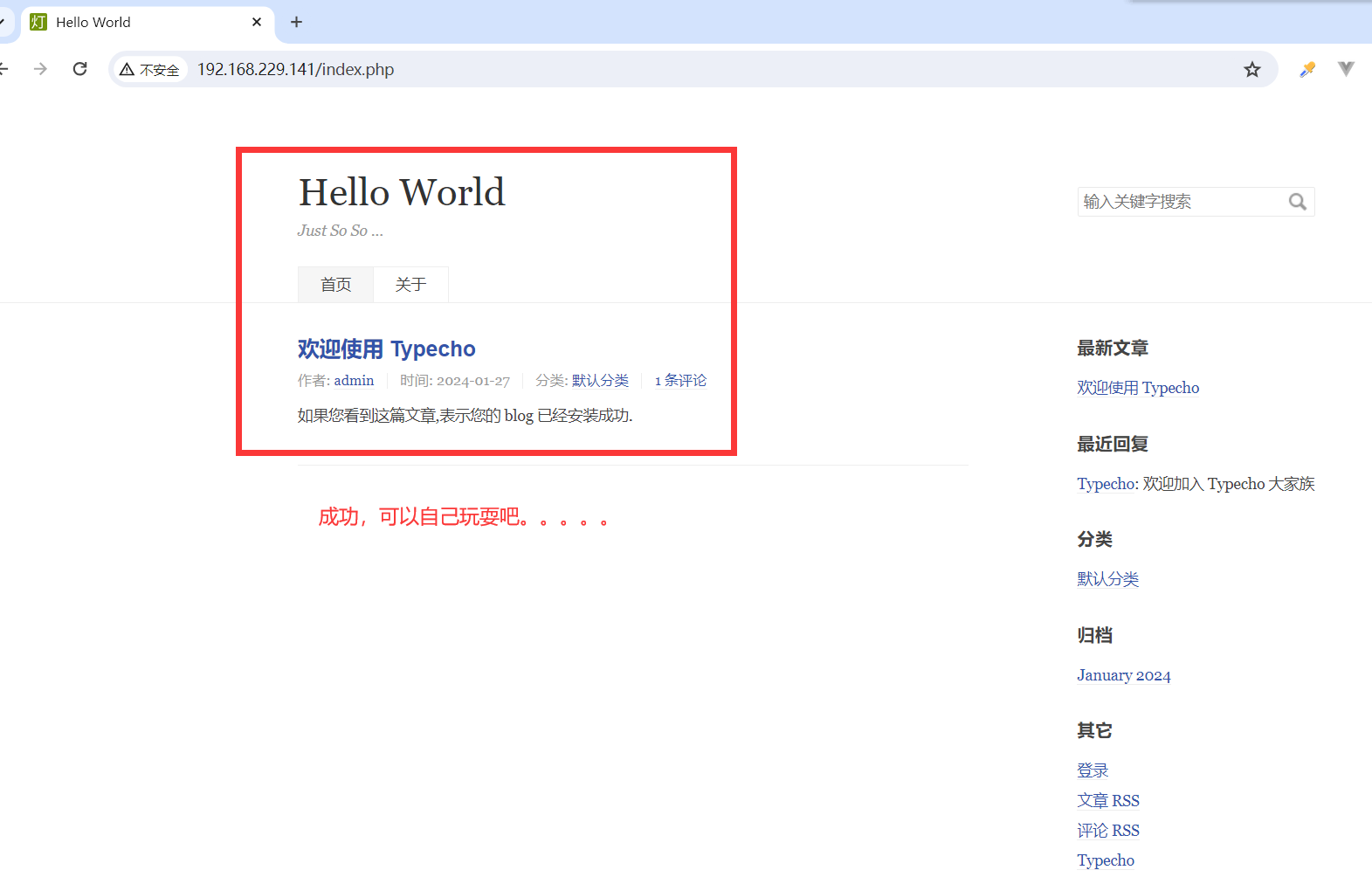This screenshot has height=877, width=1372.
Task: Click the 归档 sidebar heading
Action: [1094, 635]
